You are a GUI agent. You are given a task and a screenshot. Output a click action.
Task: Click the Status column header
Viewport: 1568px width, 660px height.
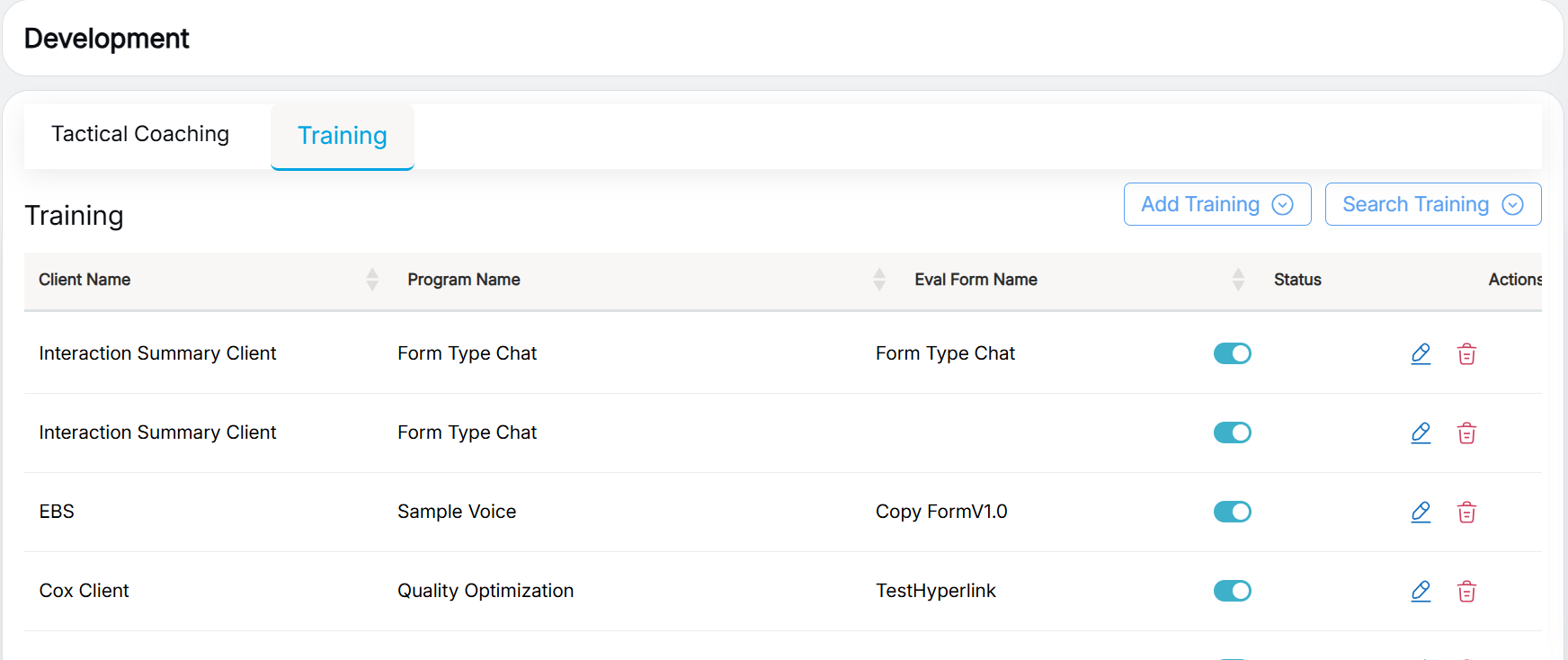tap(1297, 280)
